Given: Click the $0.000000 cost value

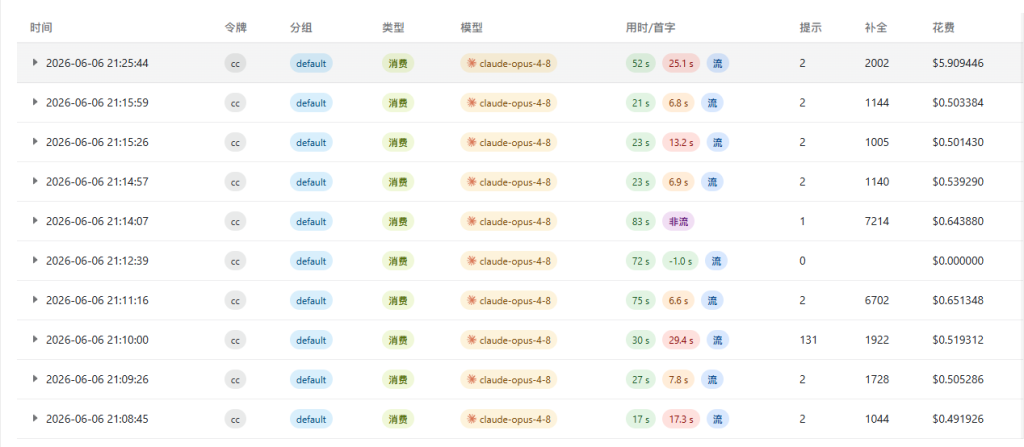Looking at the screenshot, I should point(958,261).
